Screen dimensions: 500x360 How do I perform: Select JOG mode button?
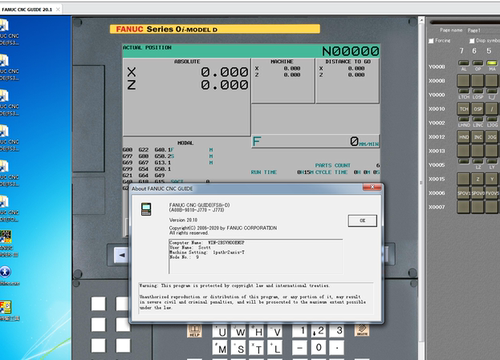point(492,137)
